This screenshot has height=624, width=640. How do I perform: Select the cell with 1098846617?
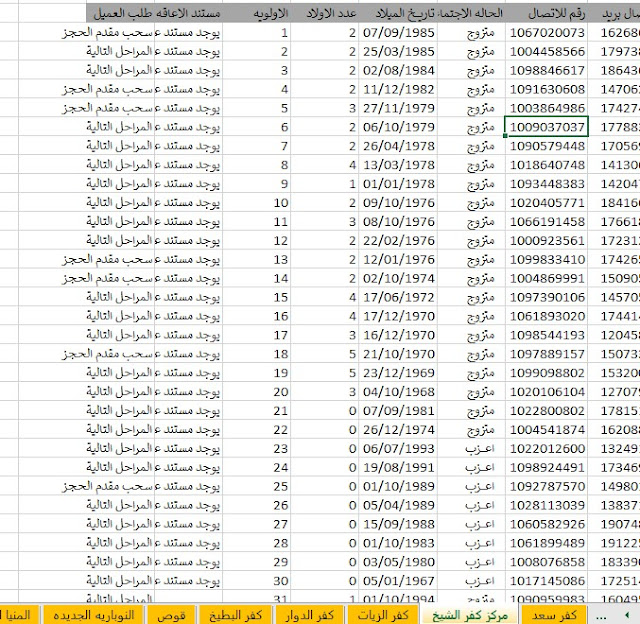(547, 70)
